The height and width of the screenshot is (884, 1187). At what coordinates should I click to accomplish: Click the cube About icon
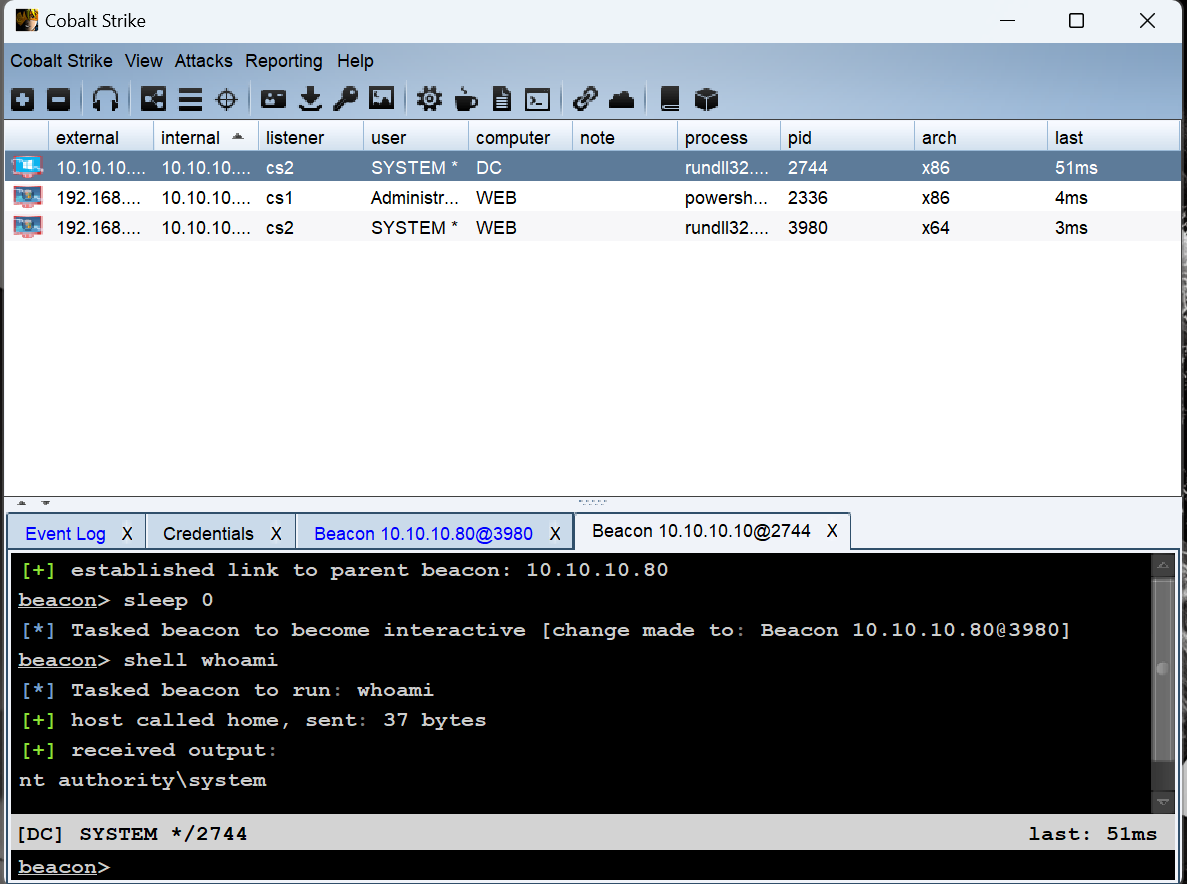pyautogui.click(x=706, y=99)
